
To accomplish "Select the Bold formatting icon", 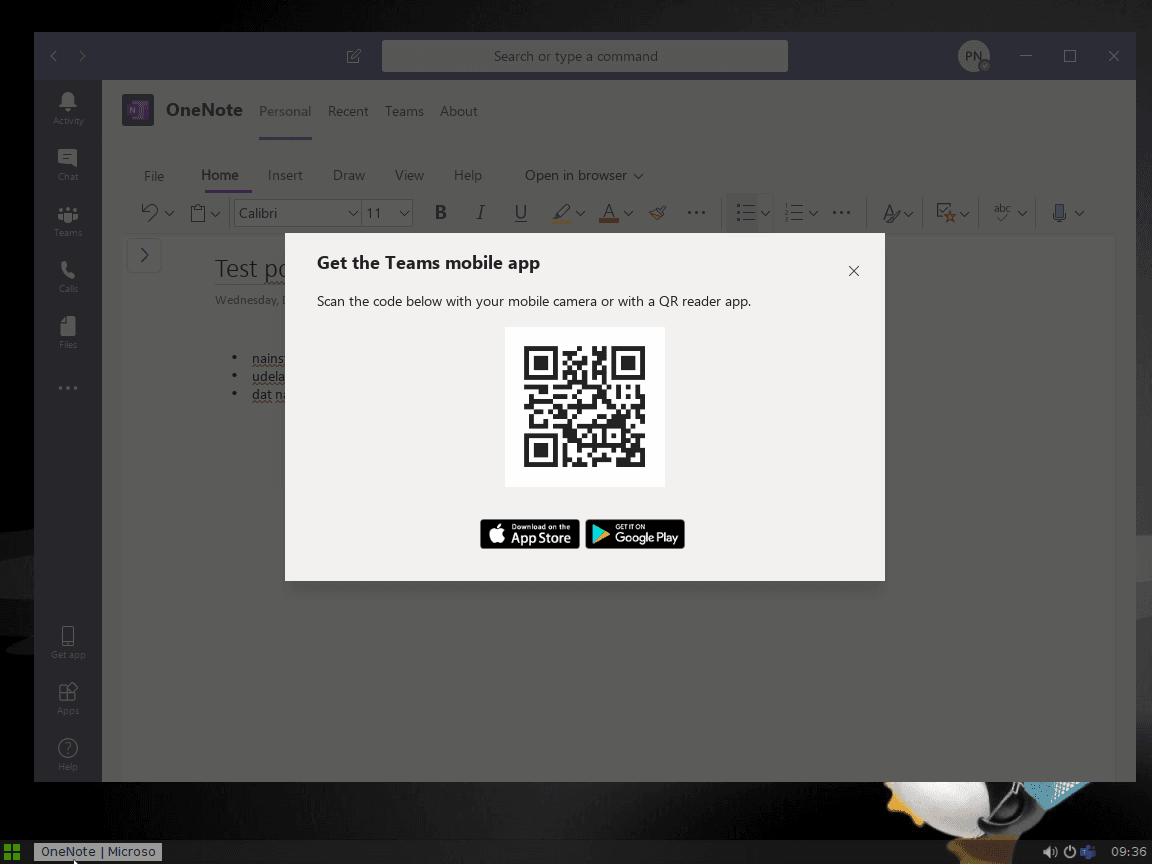I will coord(440,212).
